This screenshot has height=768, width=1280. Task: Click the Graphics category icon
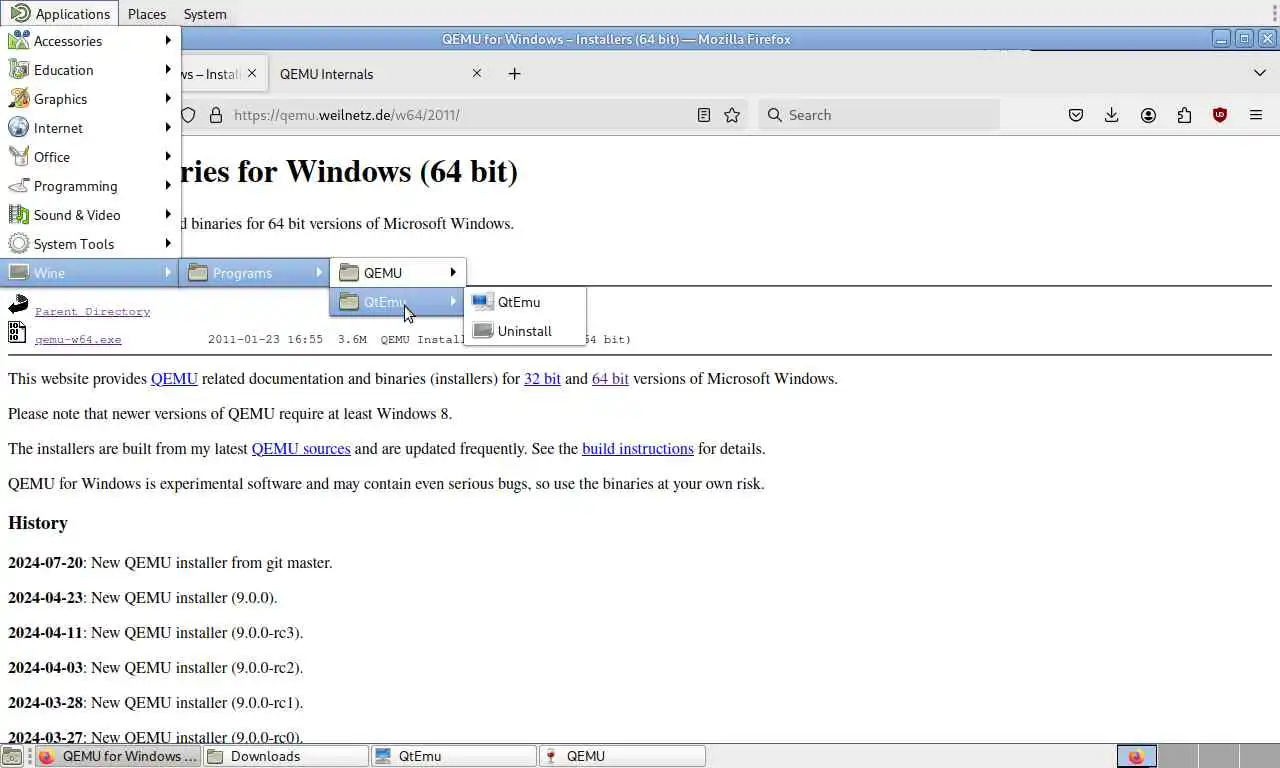18,99
